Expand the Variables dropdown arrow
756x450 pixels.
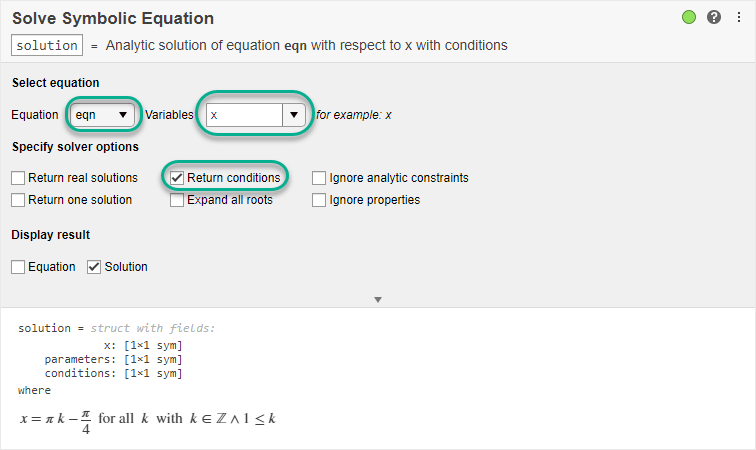pos(294,115)
